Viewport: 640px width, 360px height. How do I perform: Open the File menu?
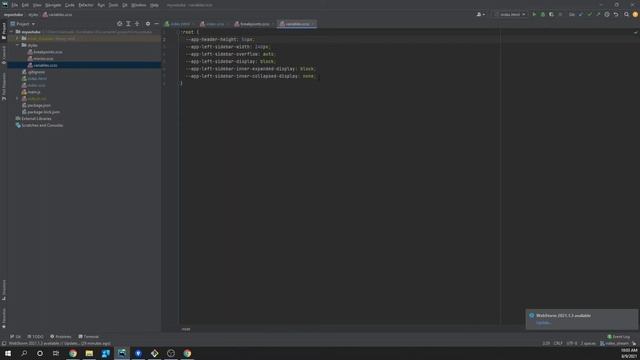tap(14, 5)
